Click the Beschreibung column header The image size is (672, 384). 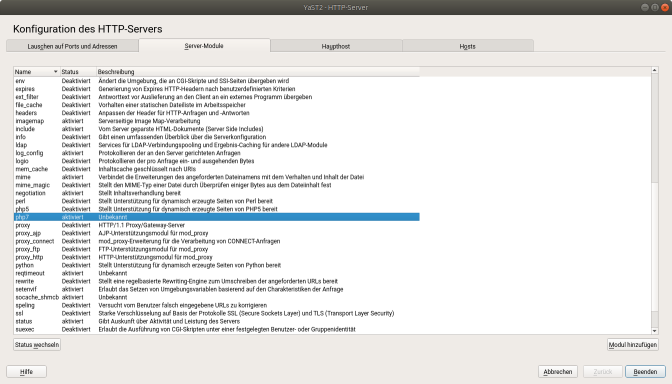point(258,72)
